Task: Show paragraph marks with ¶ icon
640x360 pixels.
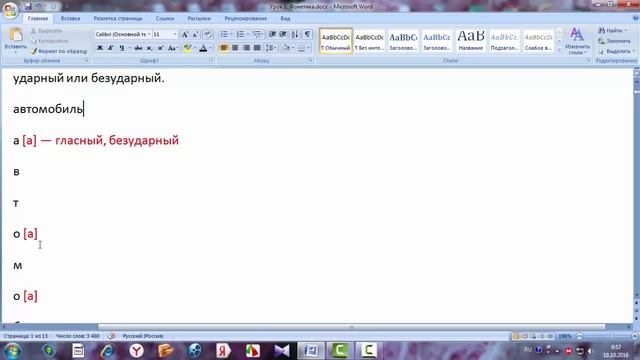Action: (307, 35)
